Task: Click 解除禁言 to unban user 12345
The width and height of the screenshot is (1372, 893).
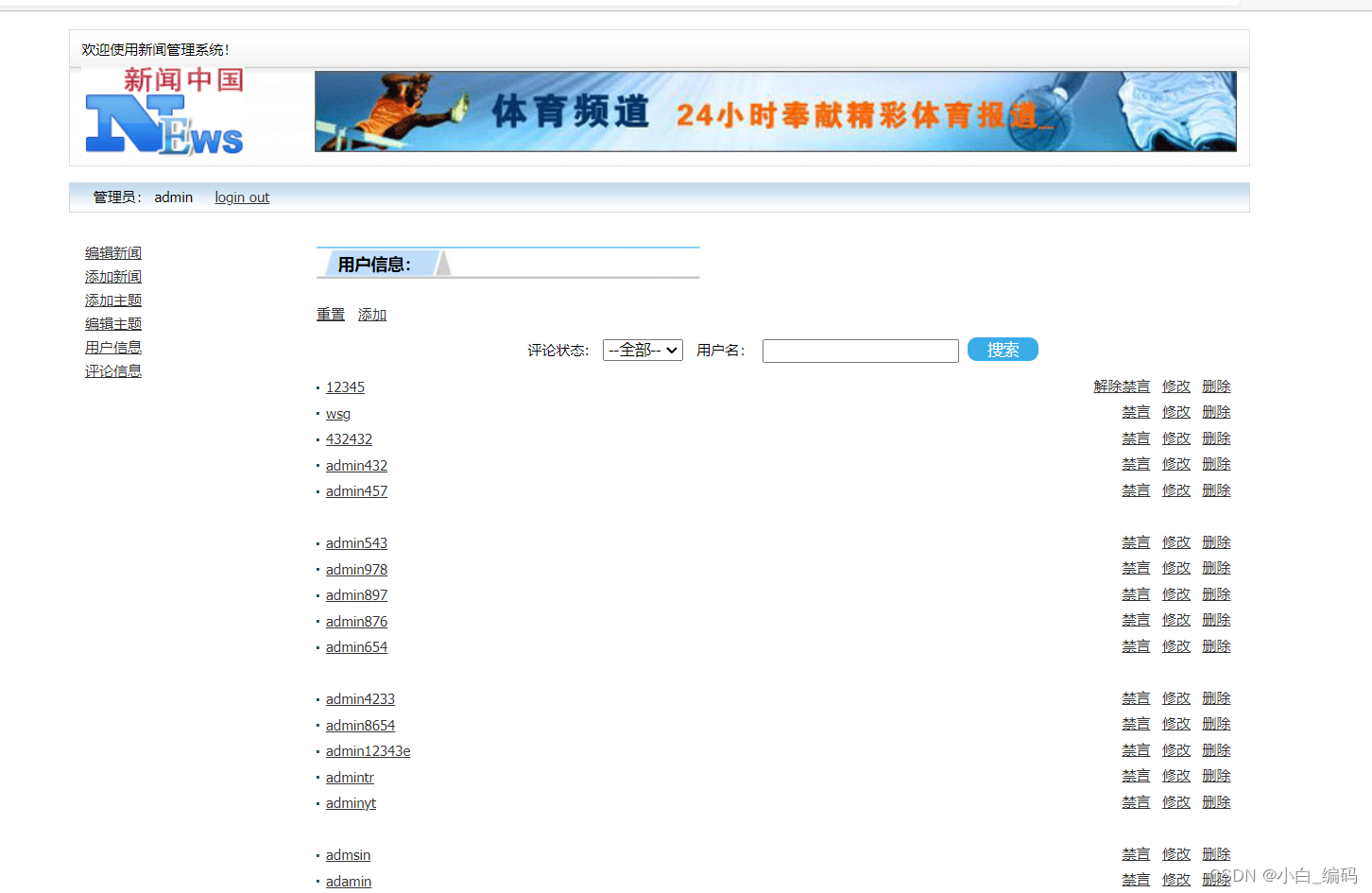Action: [x=1122, y=386]
